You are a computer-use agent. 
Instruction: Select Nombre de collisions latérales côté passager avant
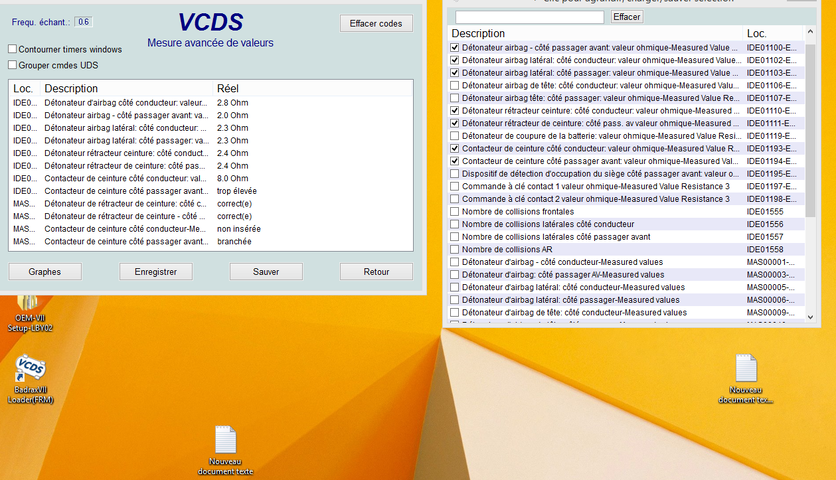627,237
